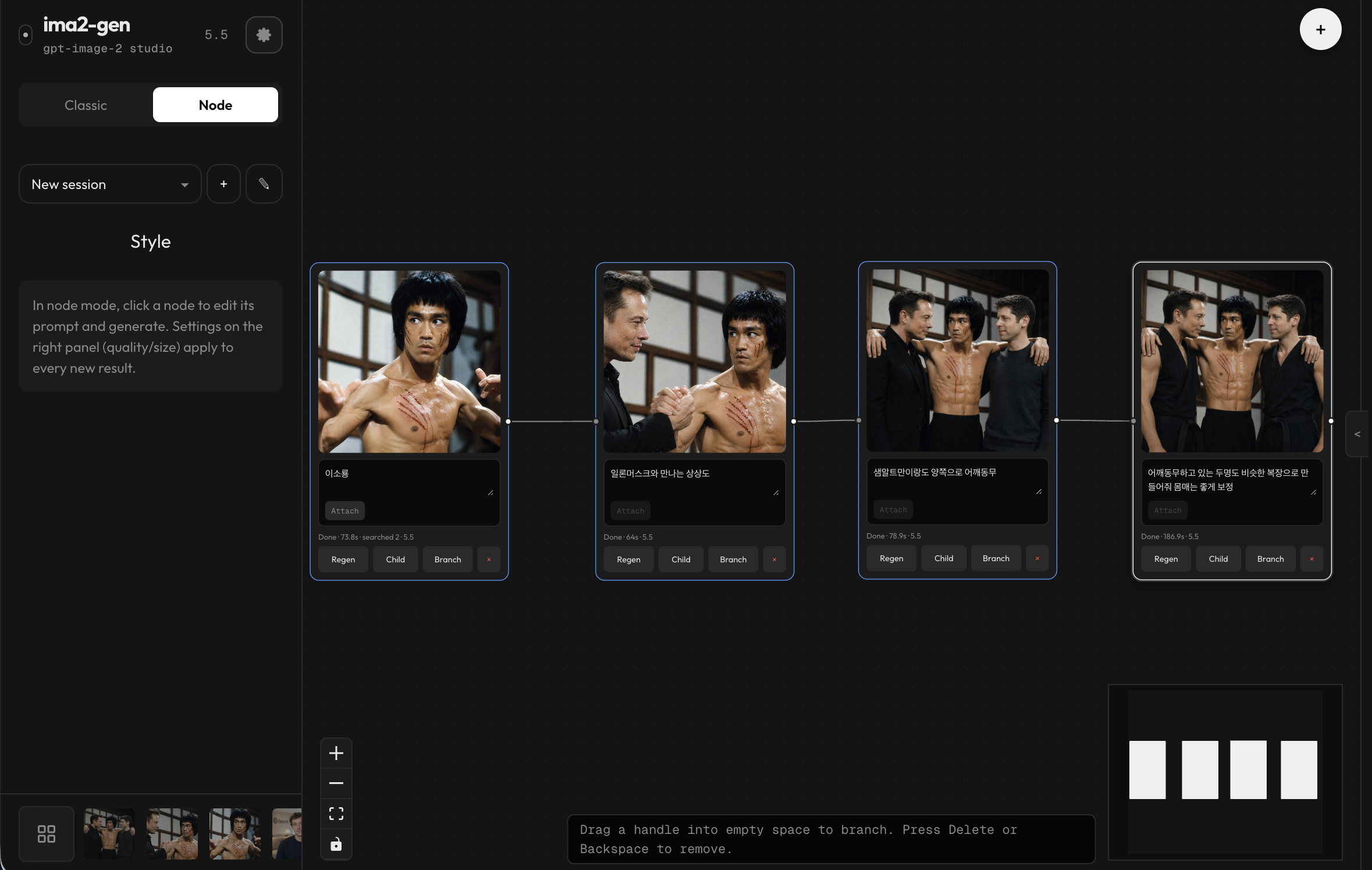Click the first thumbnail in the history strip

[x=109, y=833]
